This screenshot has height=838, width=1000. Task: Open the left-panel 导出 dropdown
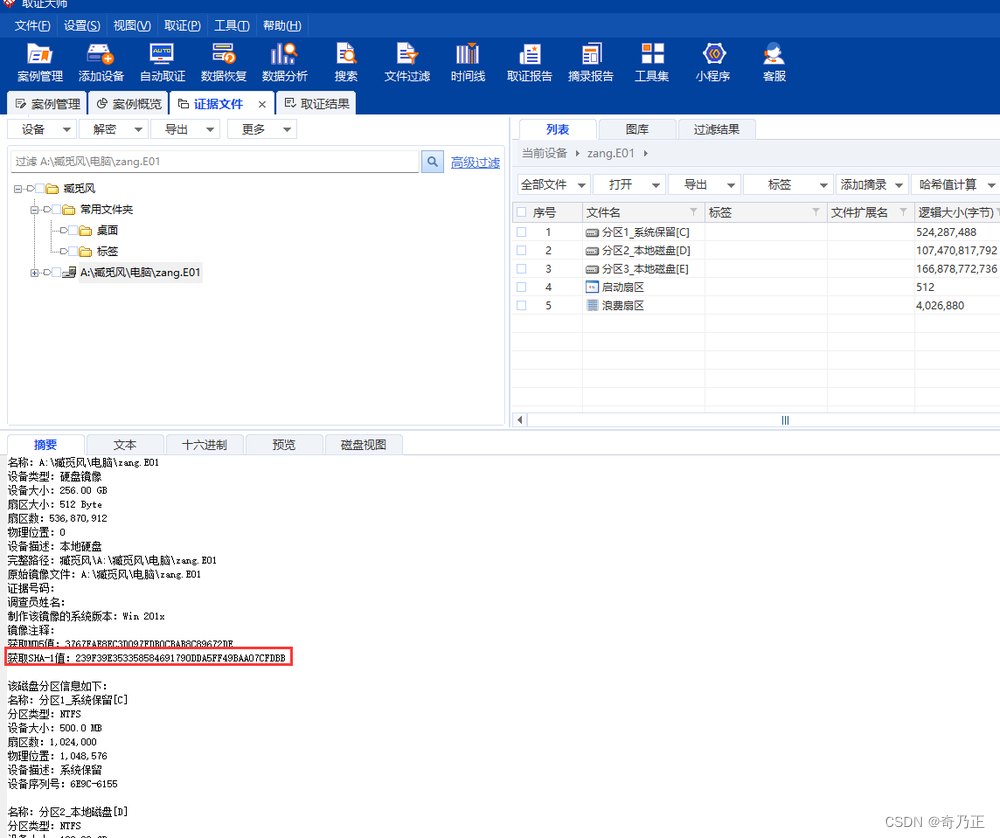pyautogui.click(x=185, y=129)
